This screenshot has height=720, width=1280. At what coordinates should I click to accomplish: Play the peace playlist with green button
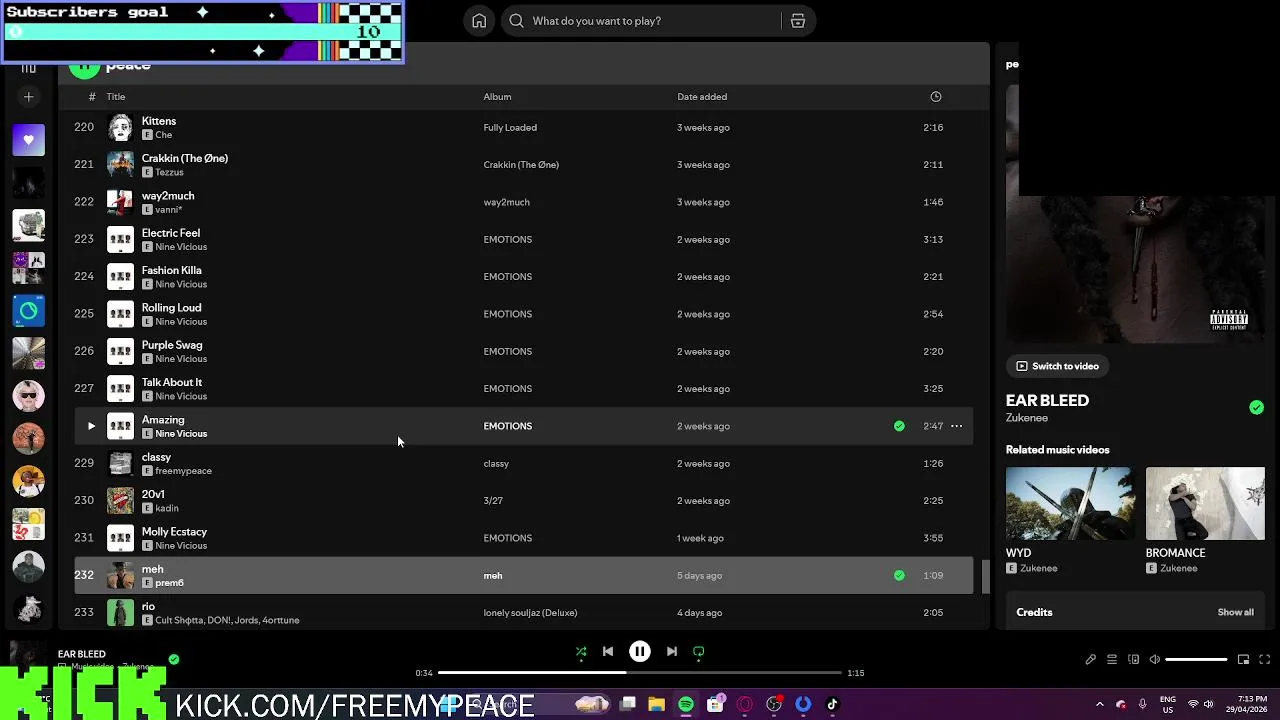tap(85, 66)
